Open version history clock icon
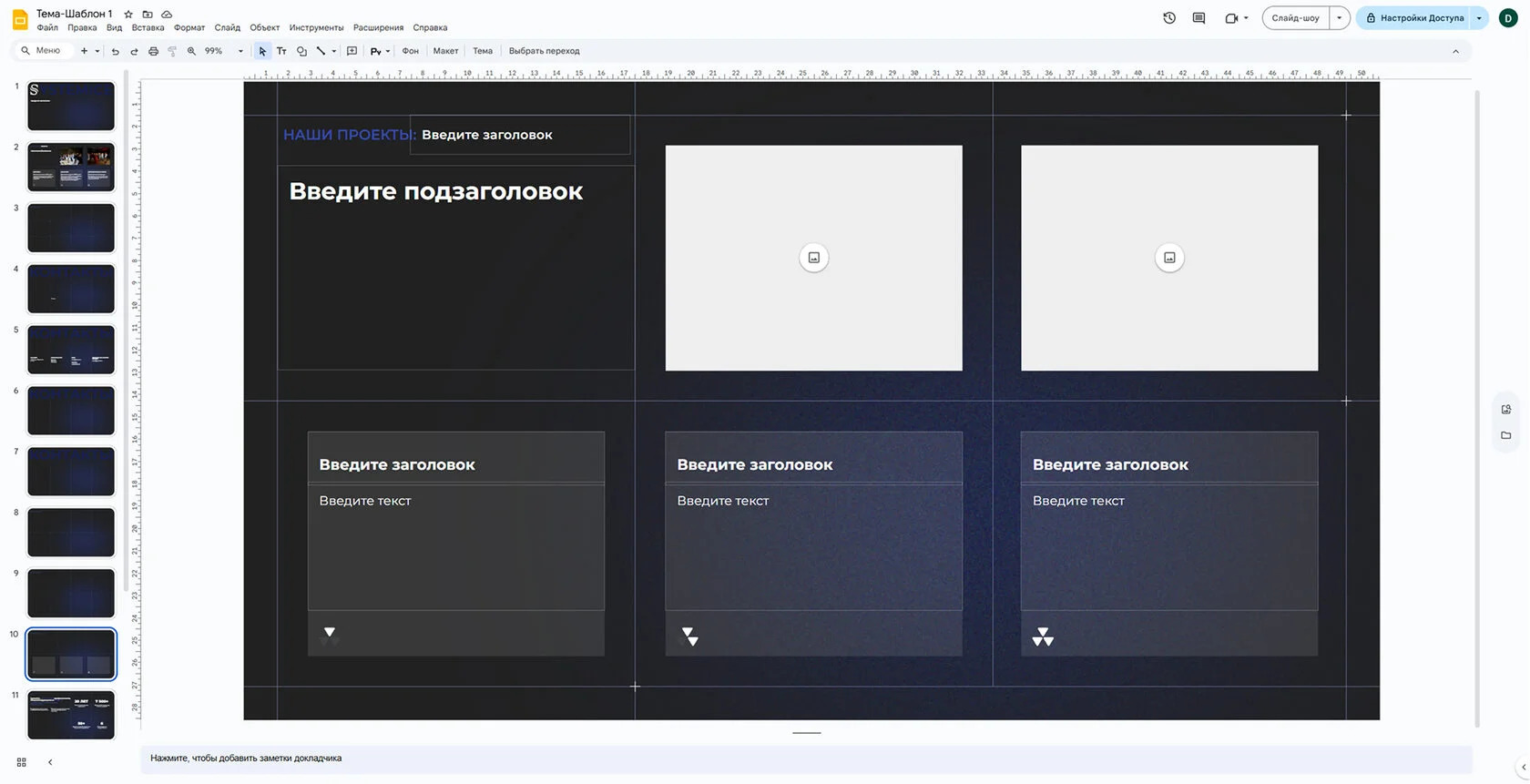 [x=1169, y=17]
